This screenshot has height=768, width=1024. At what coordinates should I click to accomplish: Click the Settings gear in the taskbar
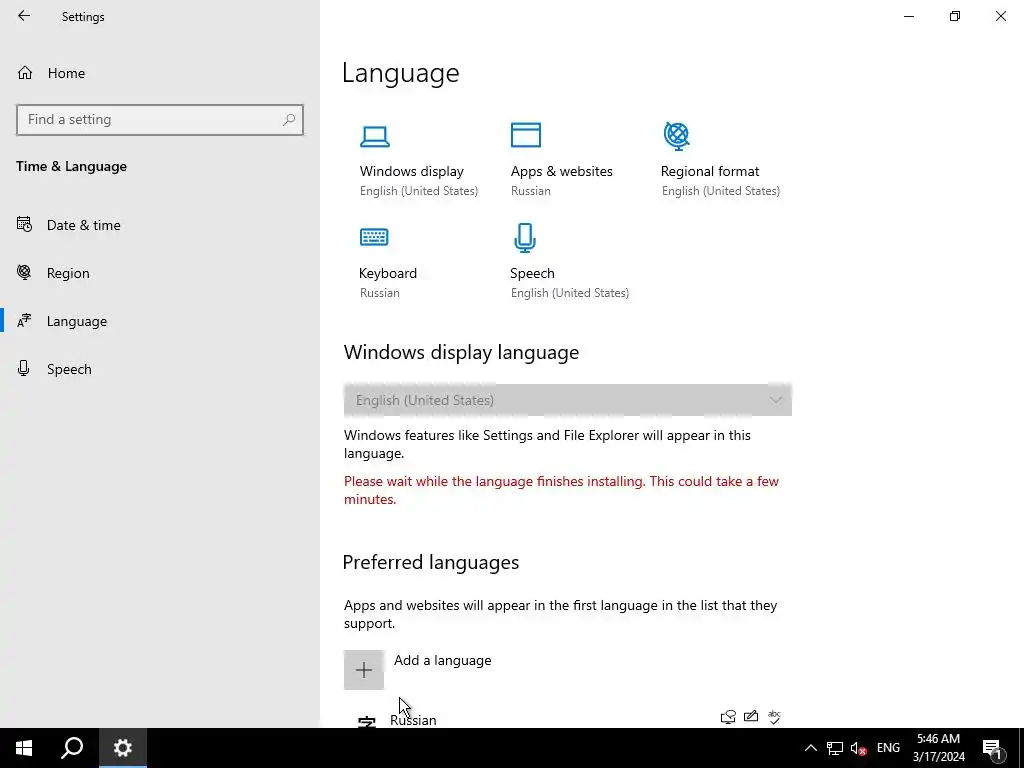[x=123, y=748]
